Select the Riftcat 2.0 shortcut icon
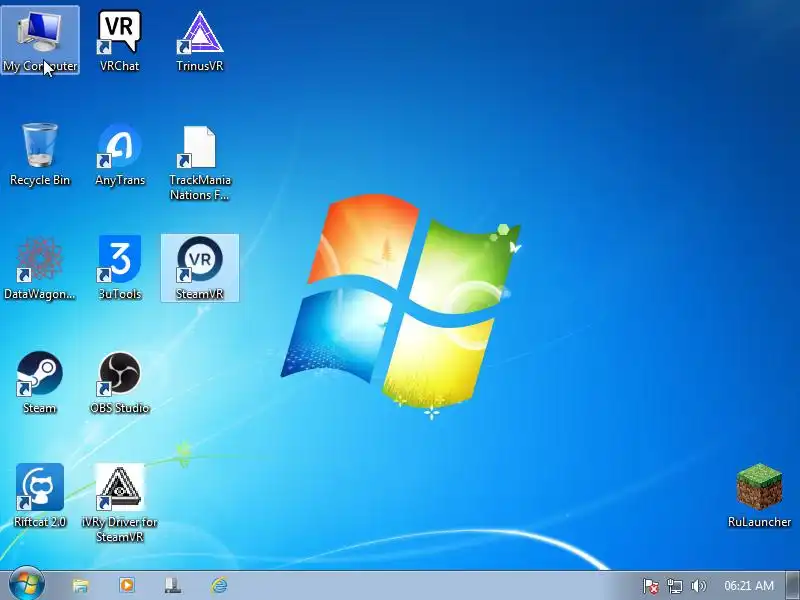Screen dimensions: 800x600 (x=40, y=487)
